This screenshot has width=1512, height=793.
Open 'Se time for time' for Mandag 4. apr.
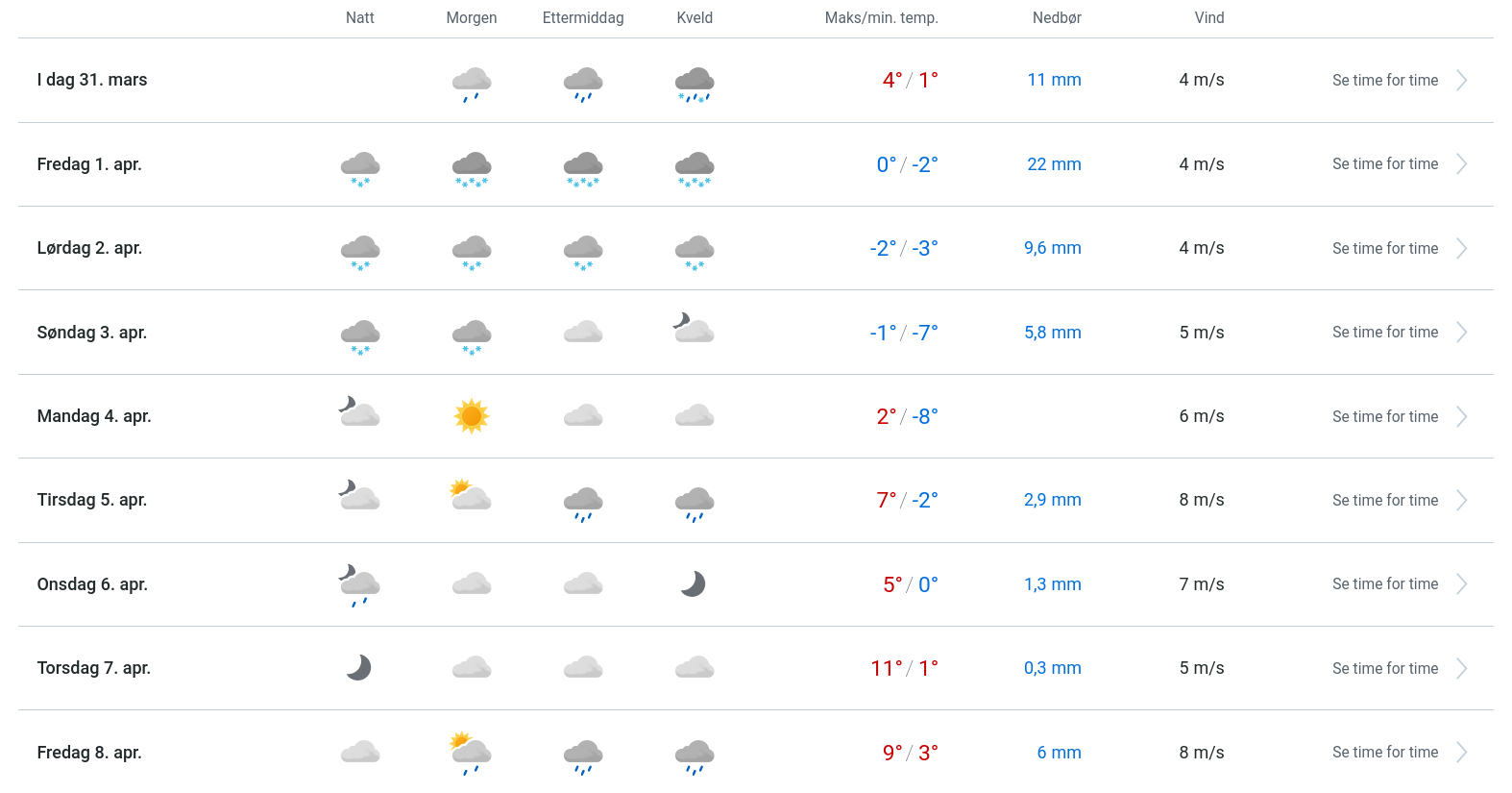[x=1384, y=417]
